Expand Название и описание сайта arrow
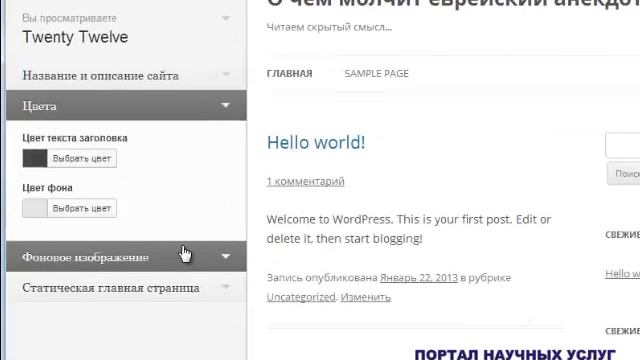Viewport: 640px width, 360px height. click(x=225, y=74)
